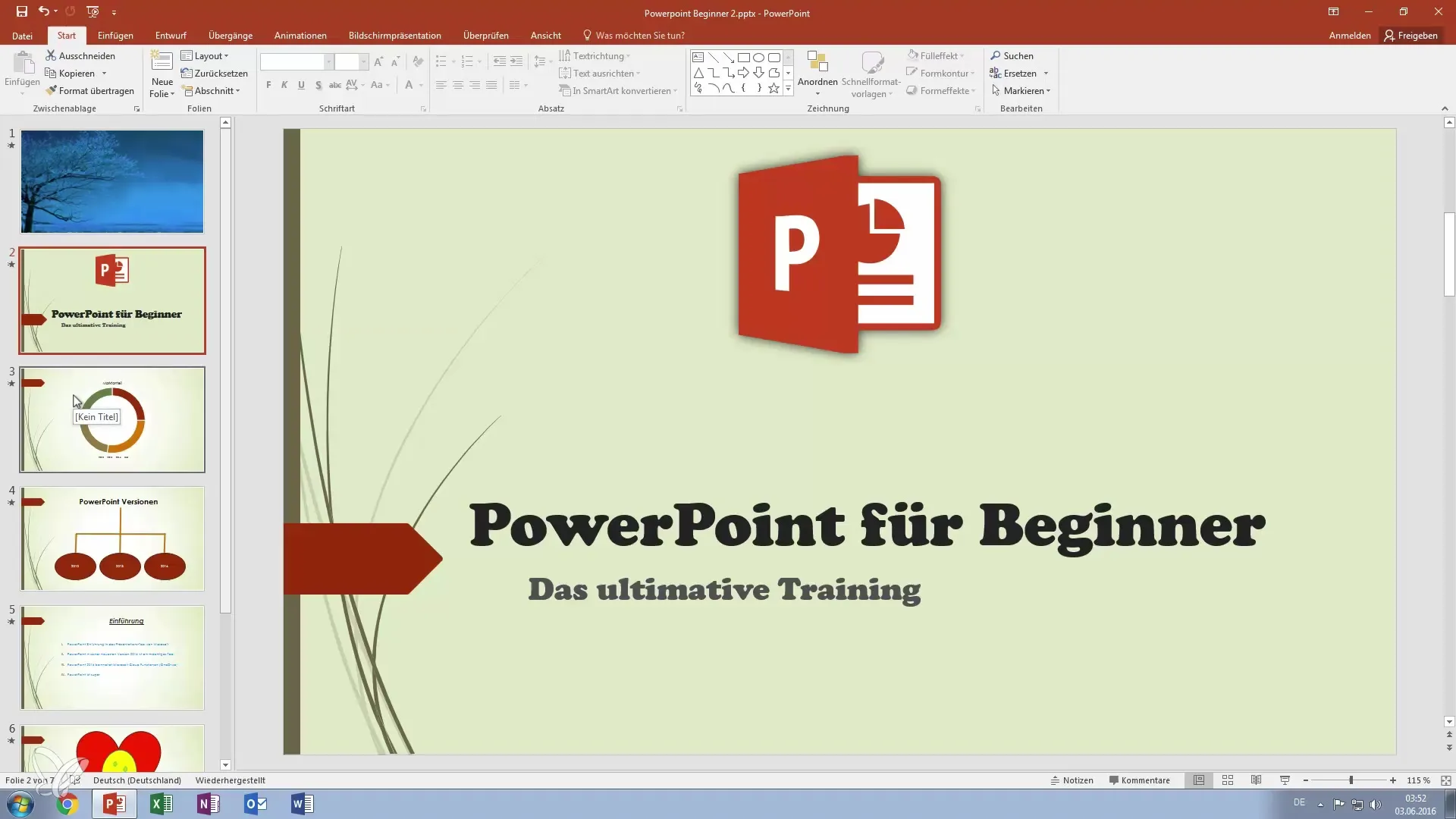Switch to Übergänge tab

click(231, 36)
